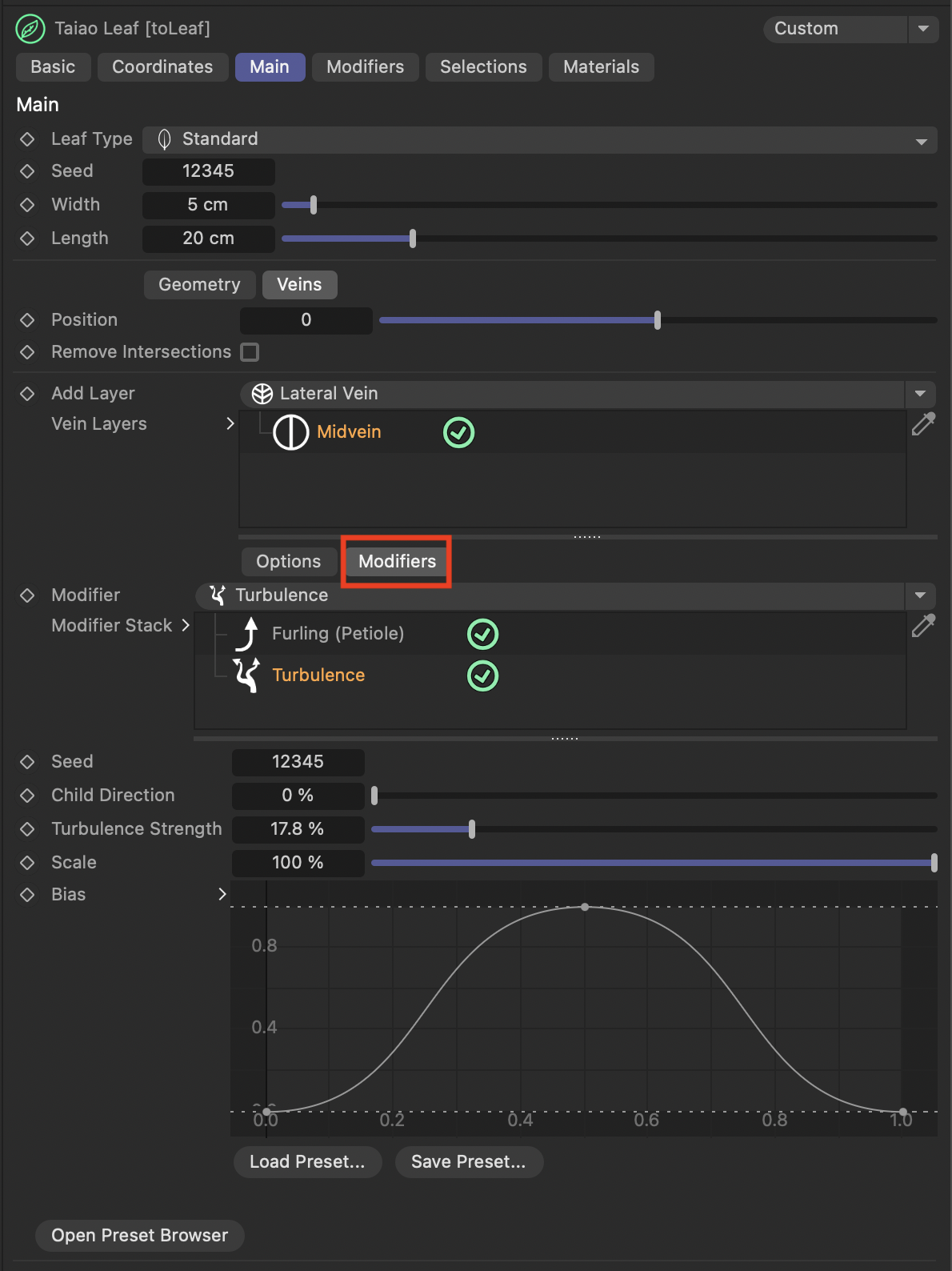This screenshot has width=952, height=1271.
Task: Click keyframe diamond next to Turbulence Strength
Action: click(x=27, y=829)
